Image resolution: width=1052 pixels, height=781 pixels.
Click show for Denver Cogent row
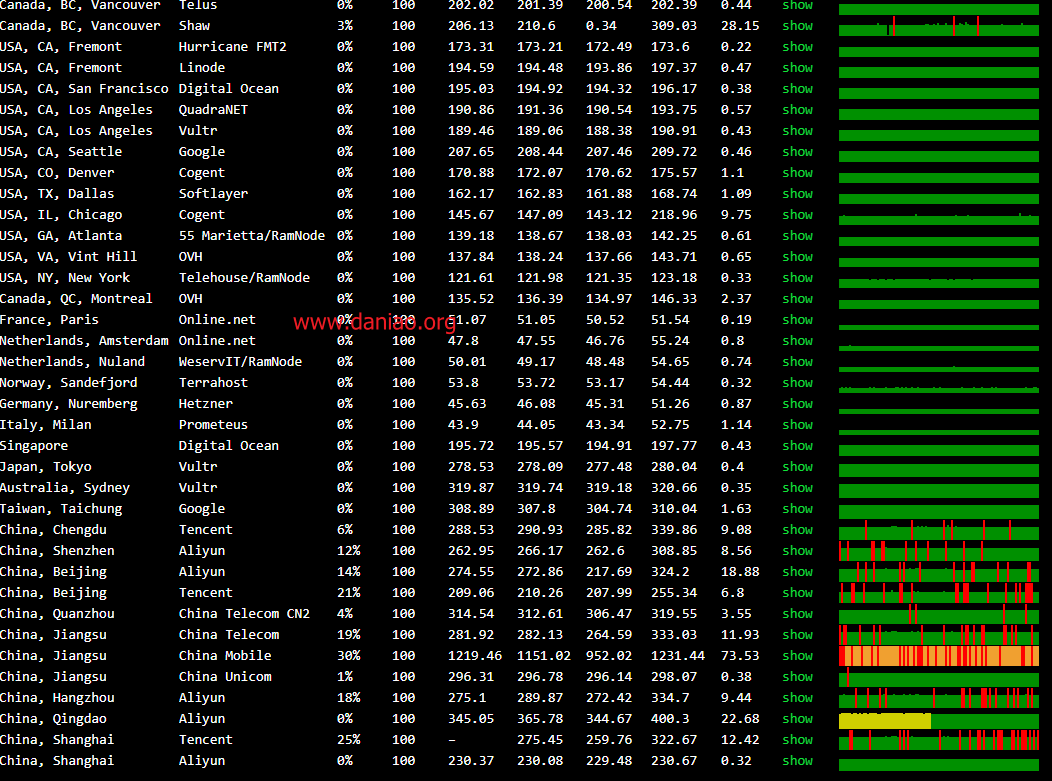pos(797,172)
